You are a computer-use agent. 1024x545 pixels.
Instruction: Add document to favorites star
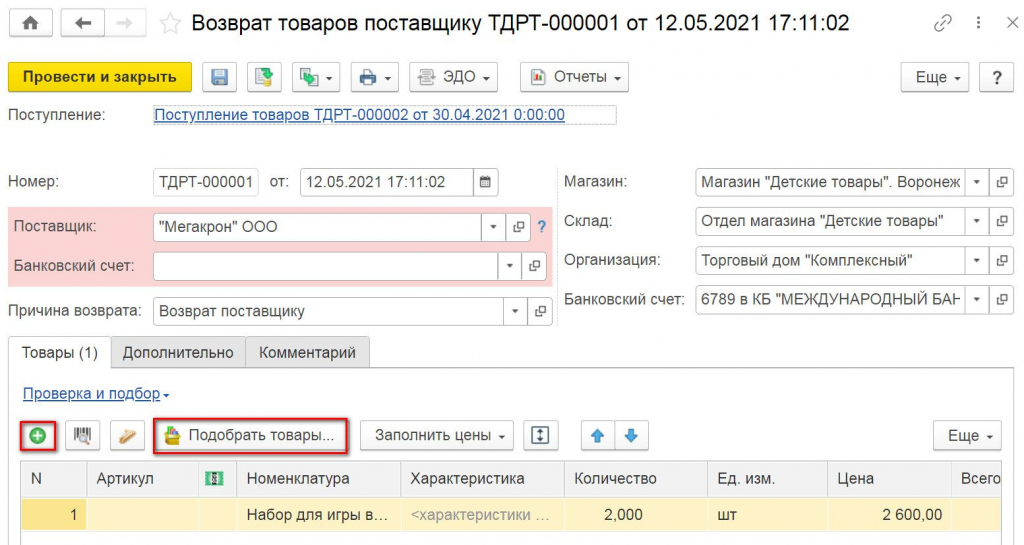tap(170, 24)
